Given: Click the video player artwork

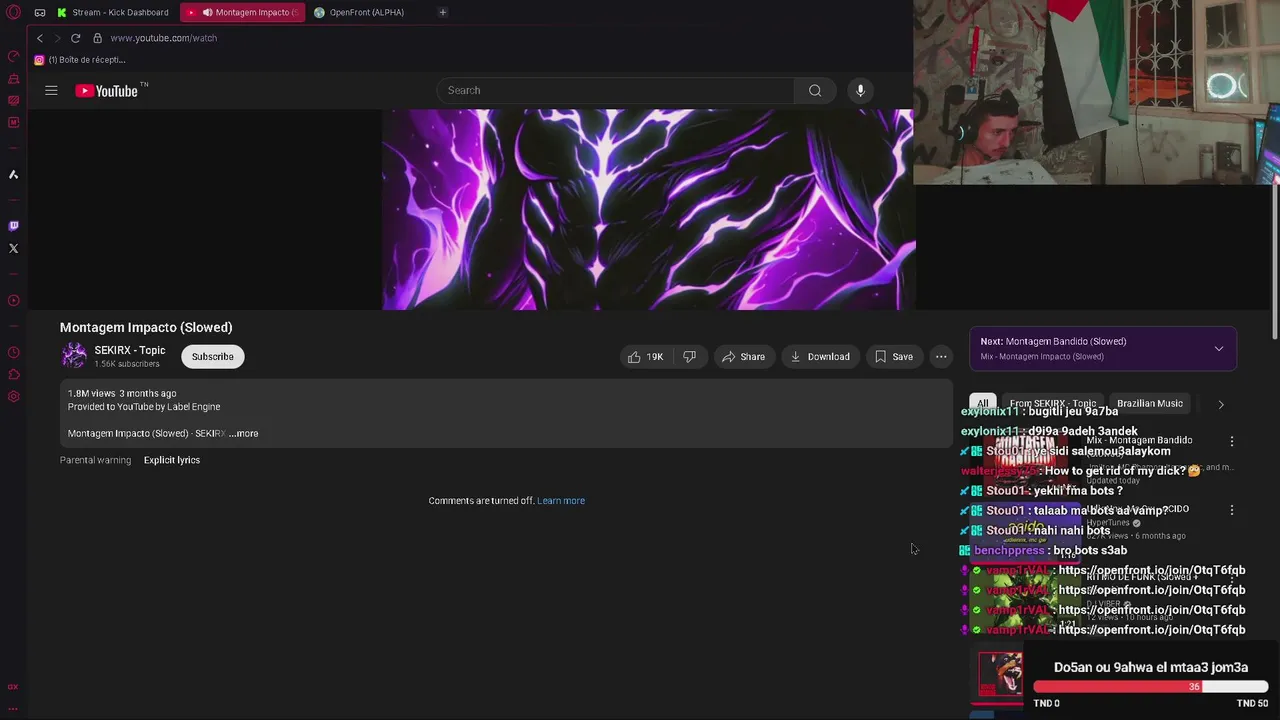Looking at the screenshot, I should coord(648,209).
